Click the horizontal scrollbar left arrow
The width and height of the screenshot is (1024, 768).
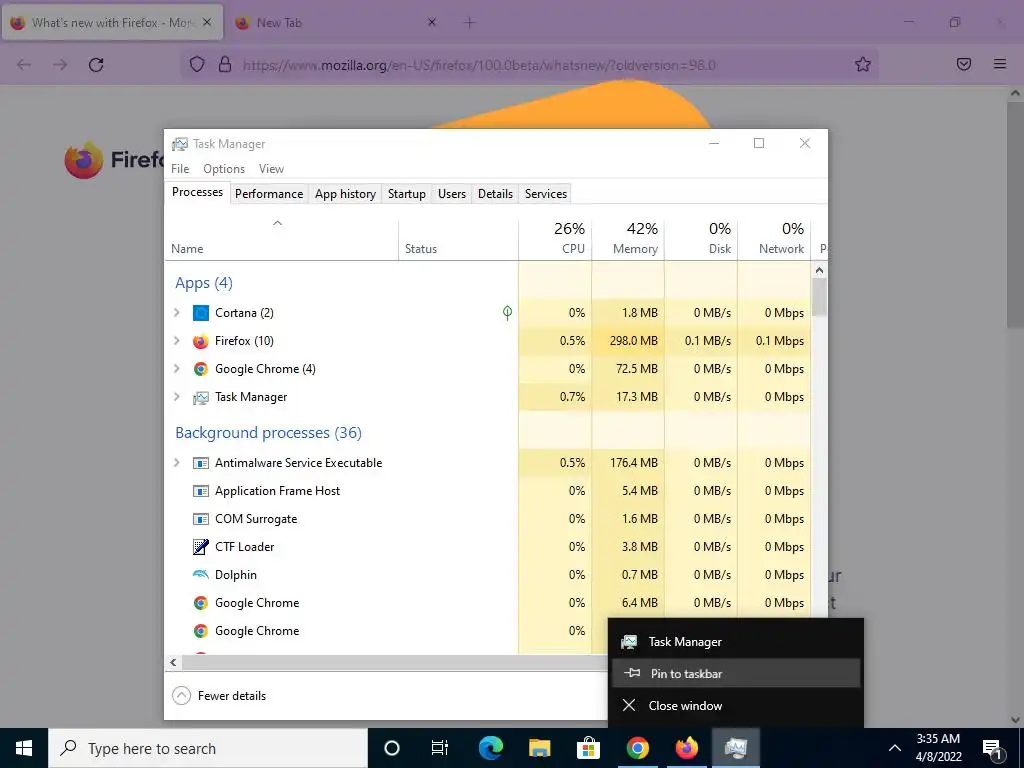173,662
